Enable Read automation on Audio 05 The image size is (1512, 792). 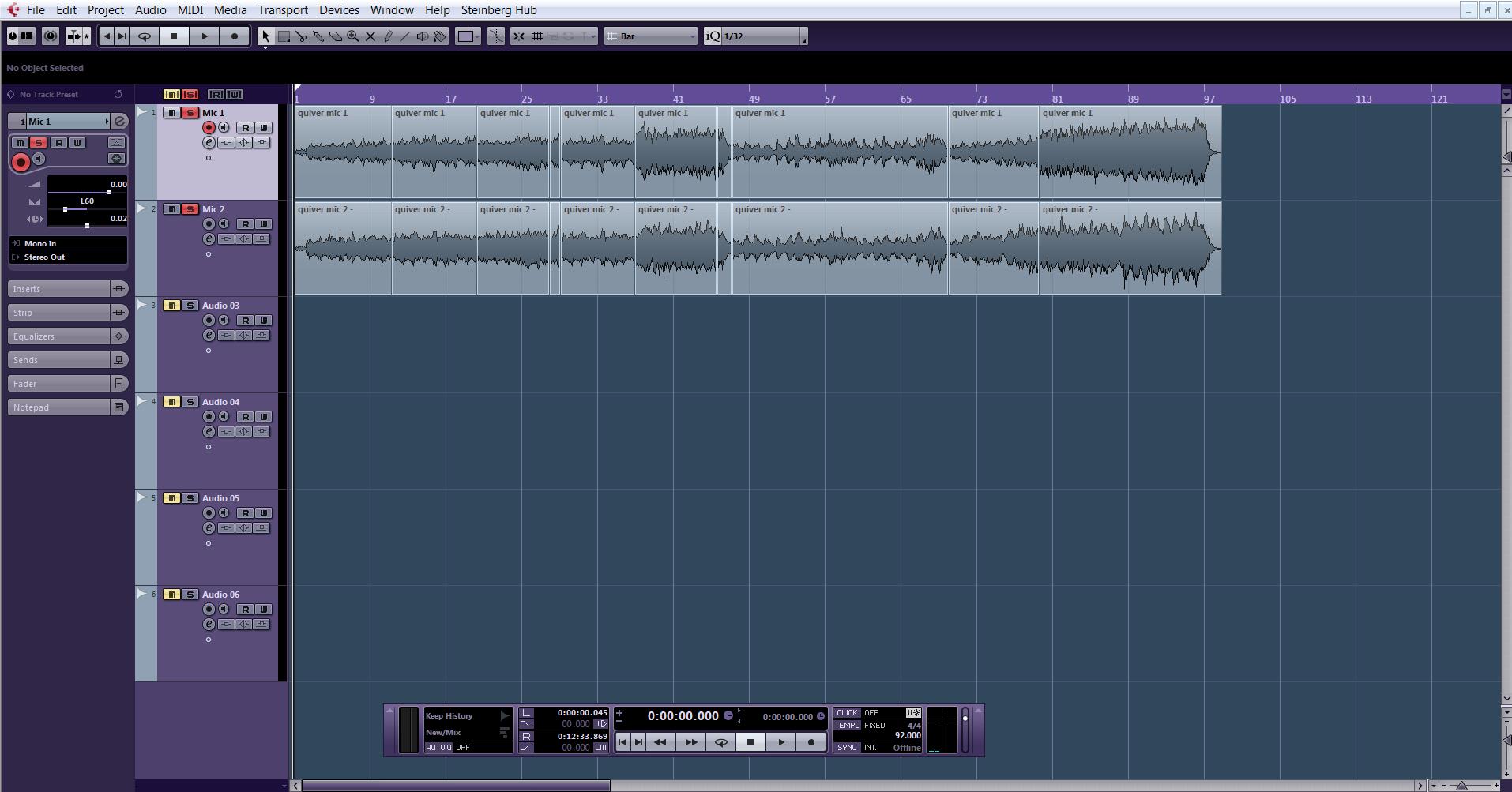point(246,513)
